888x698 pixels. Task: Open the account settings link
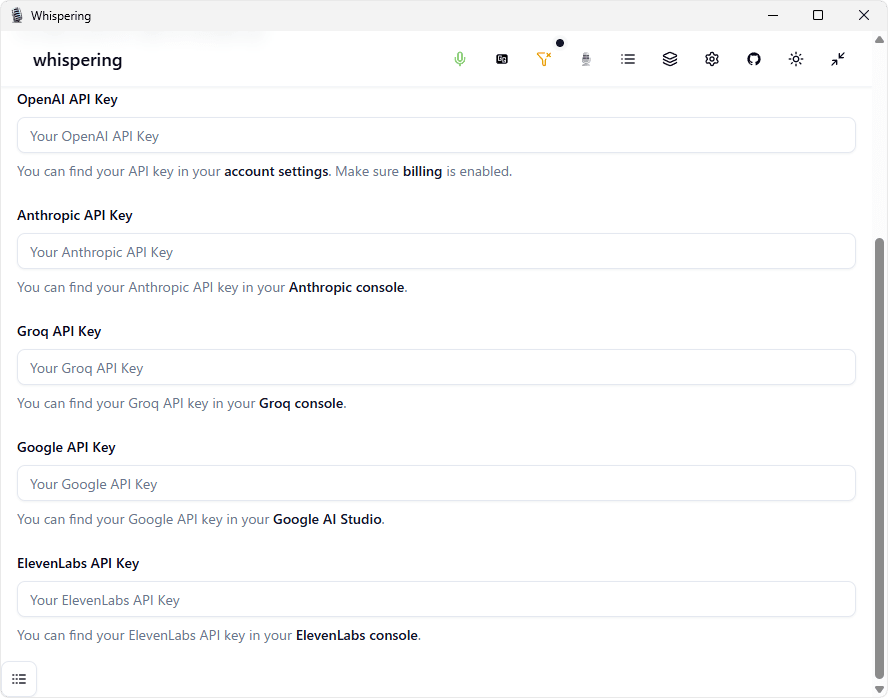click(276, 172)
